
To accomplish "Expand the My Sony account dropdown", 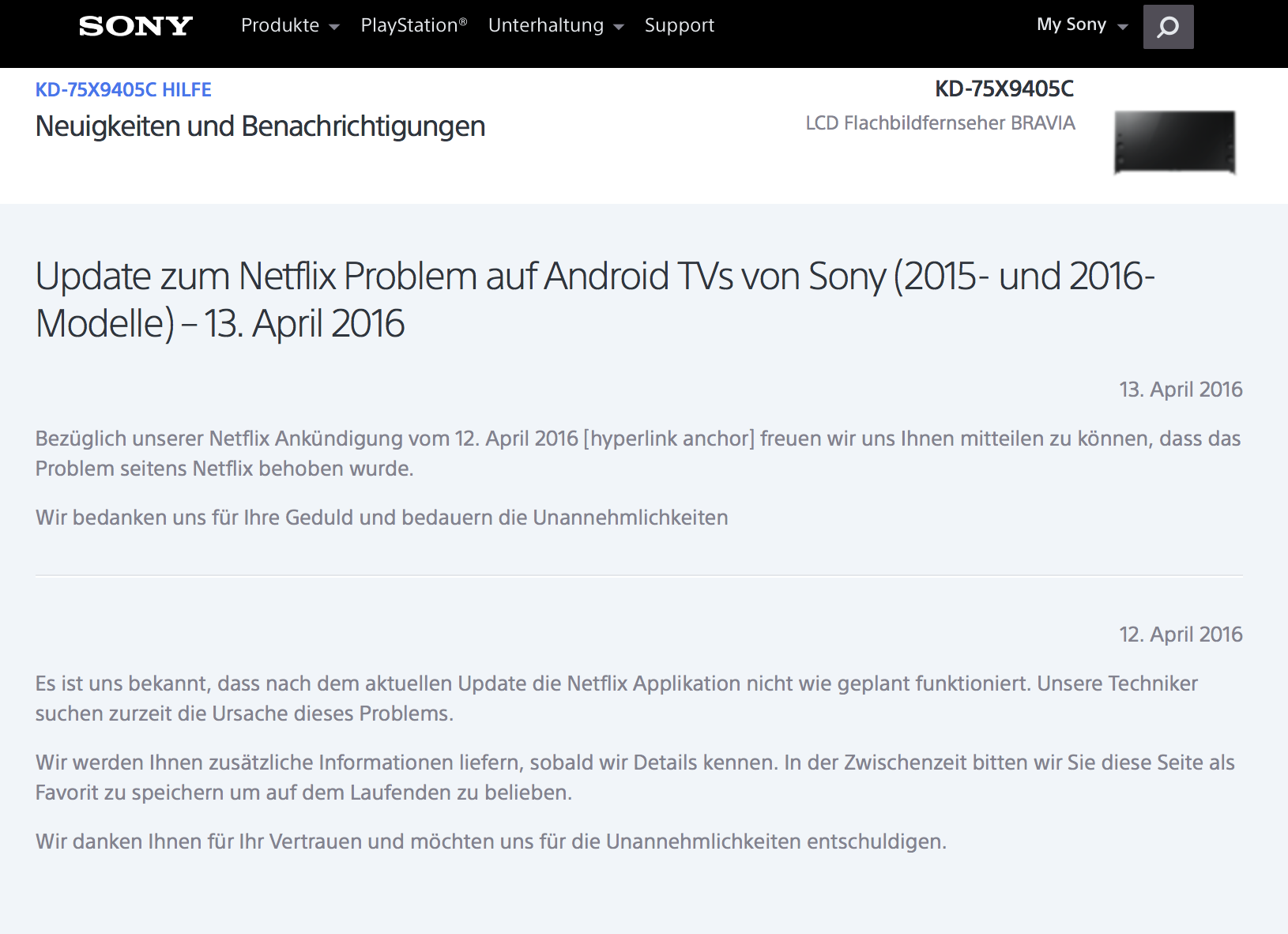I will 1083,25.
